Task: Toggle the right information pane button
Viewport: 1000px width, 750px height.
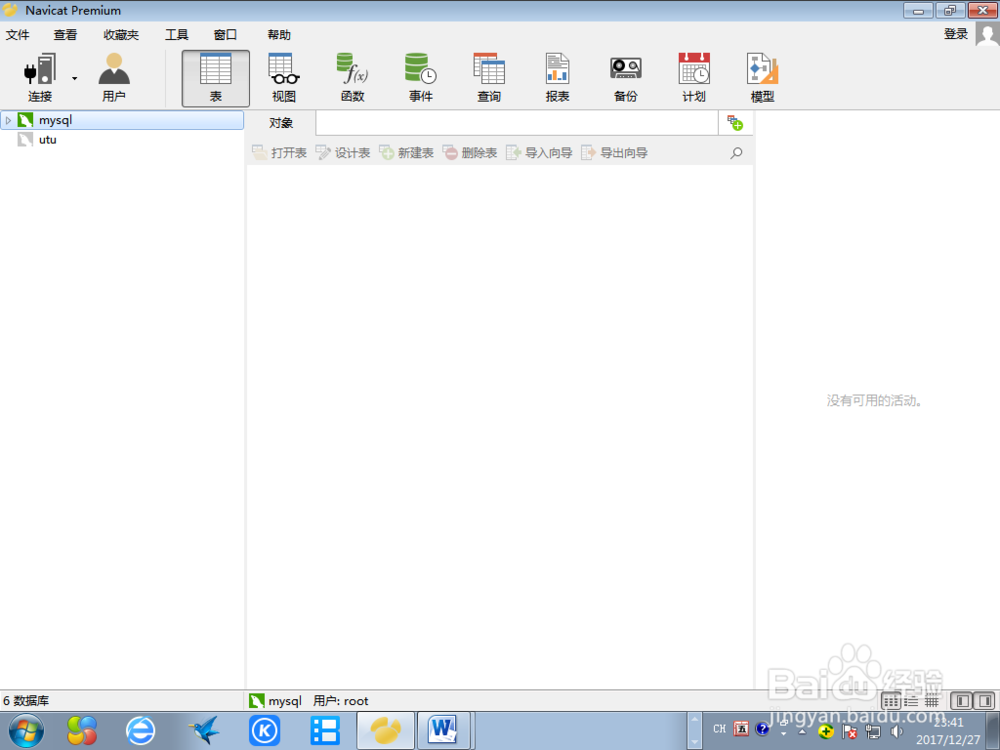Action: point(984,701)
